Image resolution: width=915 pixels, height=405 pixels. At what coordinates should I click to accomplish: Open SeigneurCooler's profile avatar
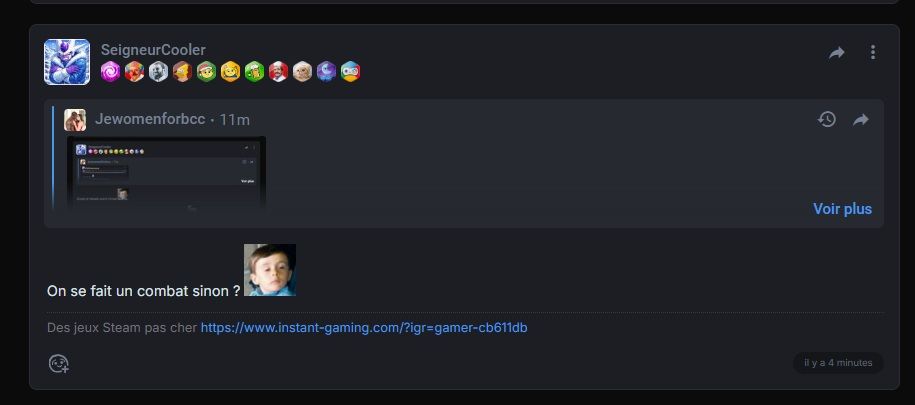[x=67, y=62]
